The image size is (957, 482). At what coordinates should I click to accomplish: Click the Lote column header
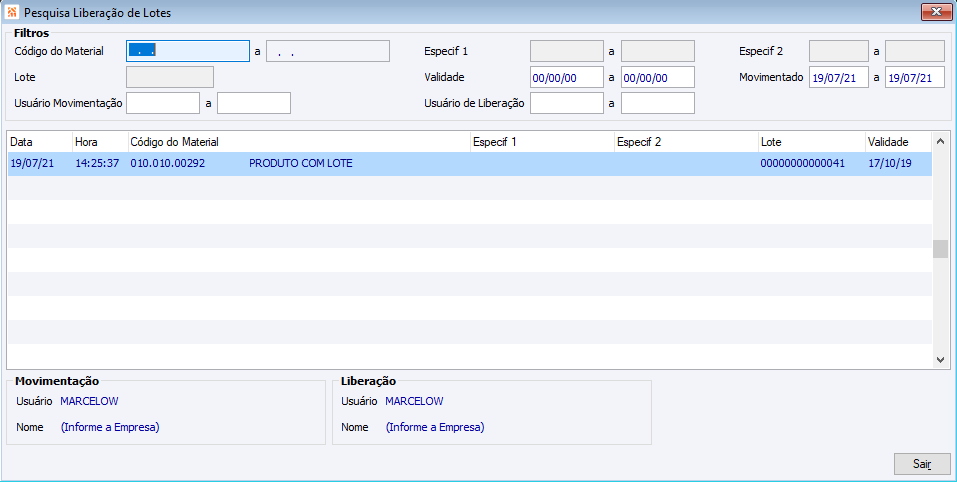812,142
